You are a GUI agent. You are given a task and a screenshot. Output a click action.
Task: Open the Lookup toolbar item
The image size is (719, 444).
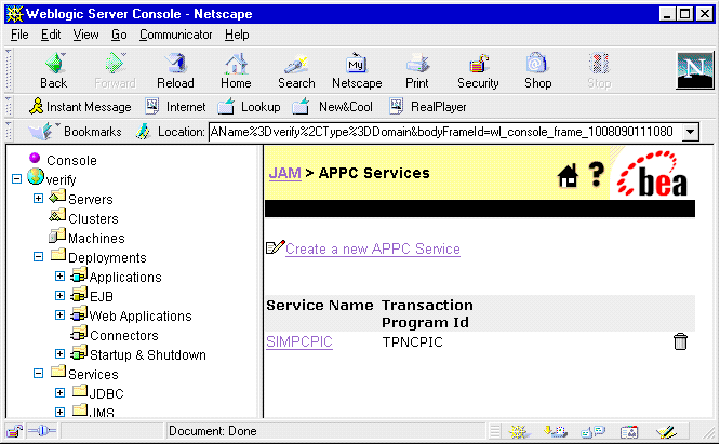coord(249,107)
